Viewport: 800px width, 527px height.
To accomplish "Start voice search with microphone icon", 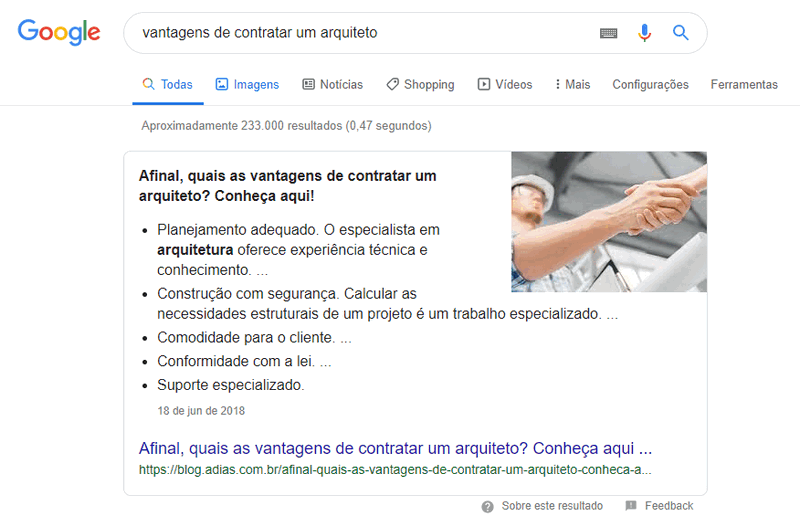I will 644,33.
